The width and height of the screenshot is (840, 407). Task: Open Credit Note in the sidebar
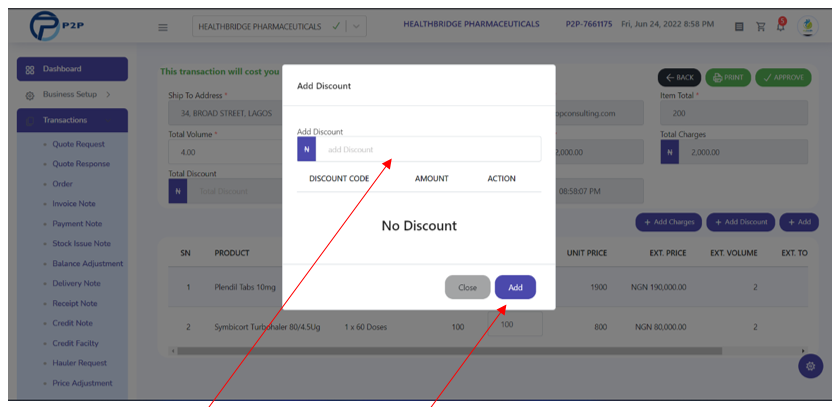pos(72,323)
